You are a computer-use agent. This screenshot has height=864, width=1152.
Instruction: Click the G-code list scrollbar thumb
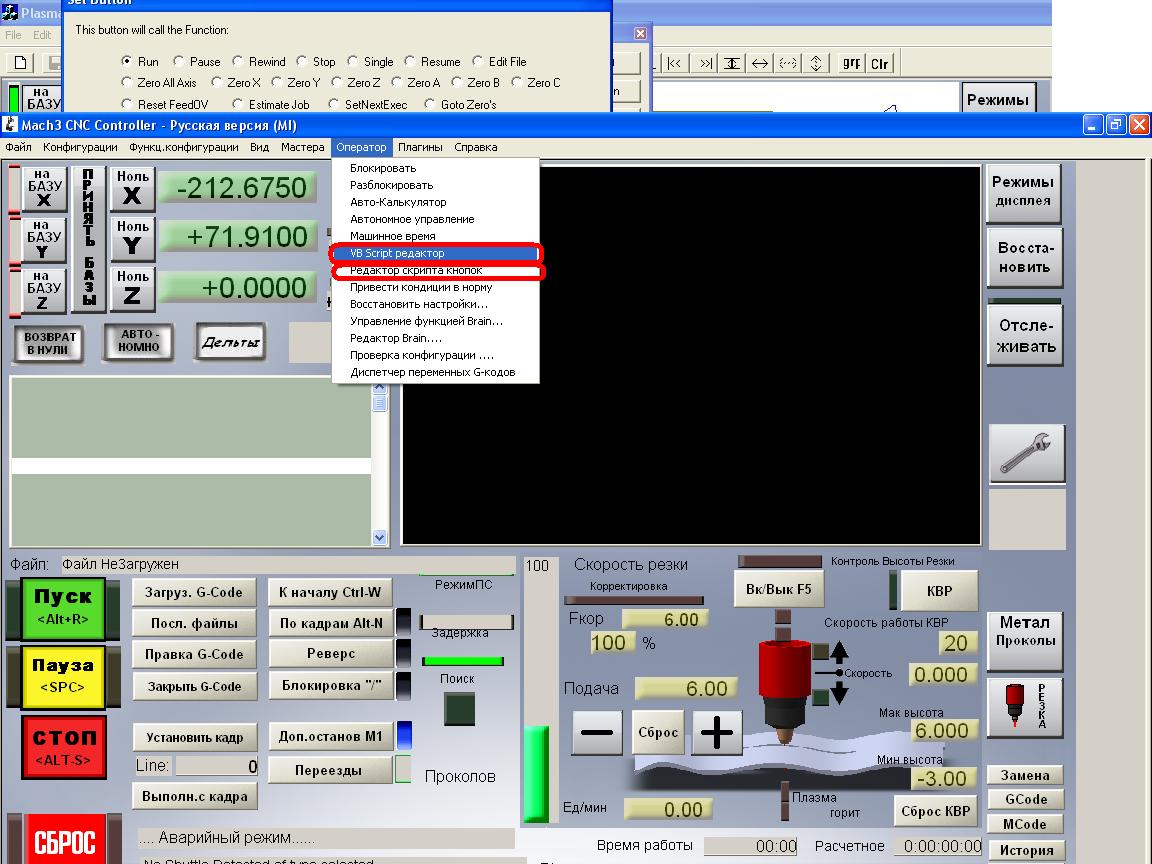pos(380,403)
